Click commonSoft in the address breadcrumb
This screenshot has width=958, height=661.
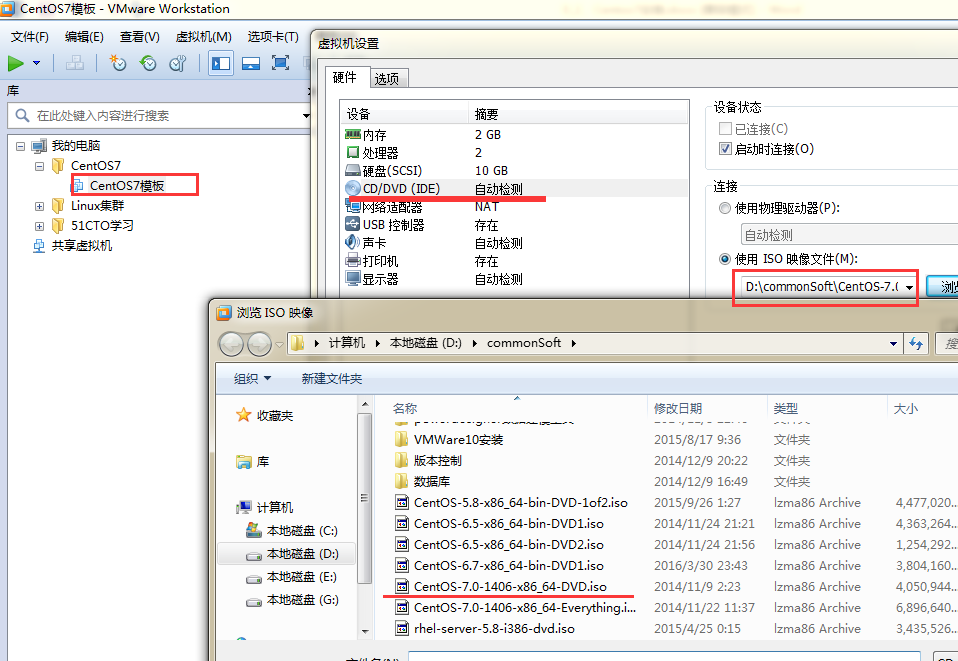[524, 343]
